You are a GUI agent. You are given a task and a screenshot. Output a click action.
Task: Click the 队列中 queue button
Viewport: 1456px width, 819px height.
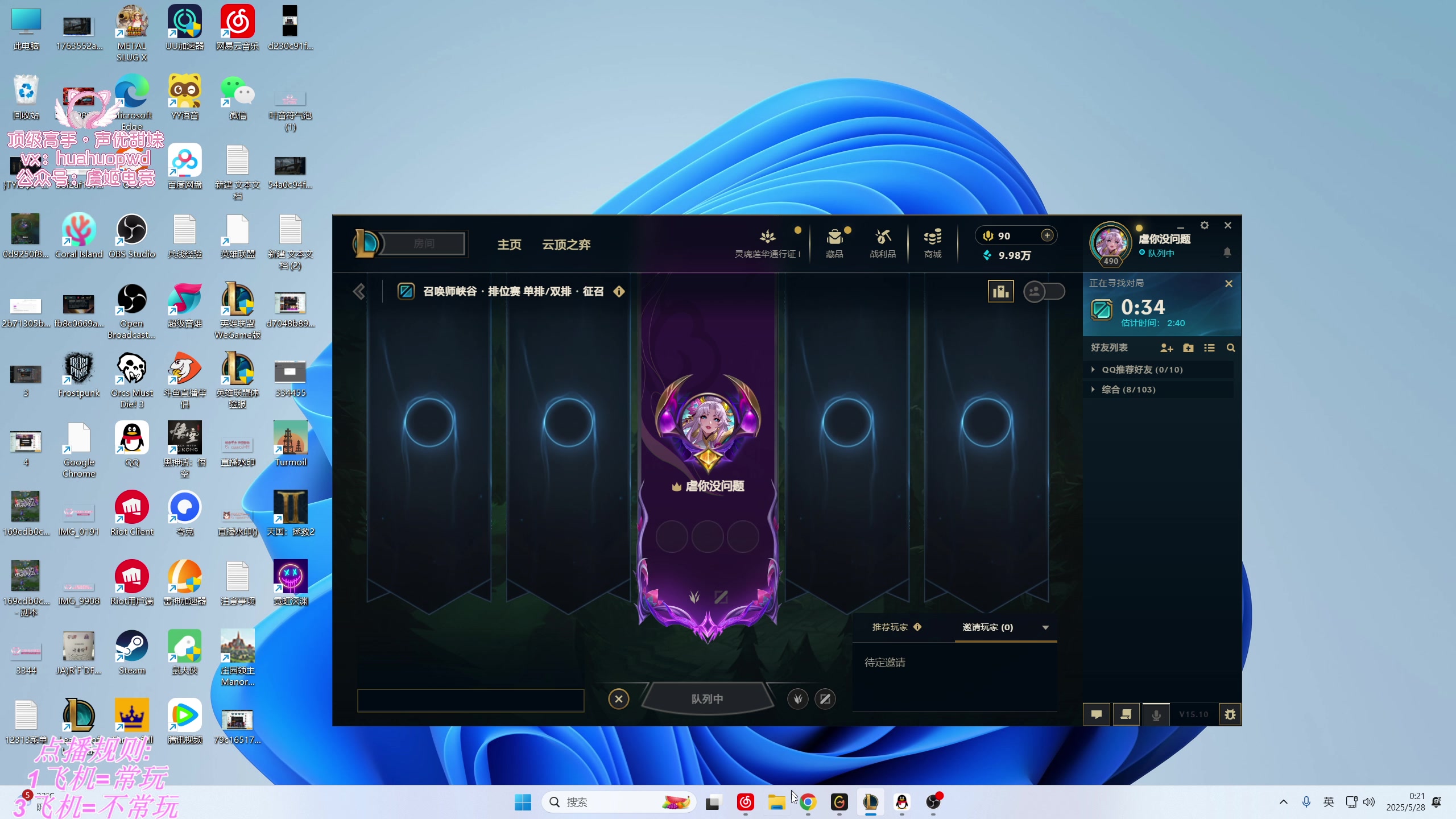point(708,698)
